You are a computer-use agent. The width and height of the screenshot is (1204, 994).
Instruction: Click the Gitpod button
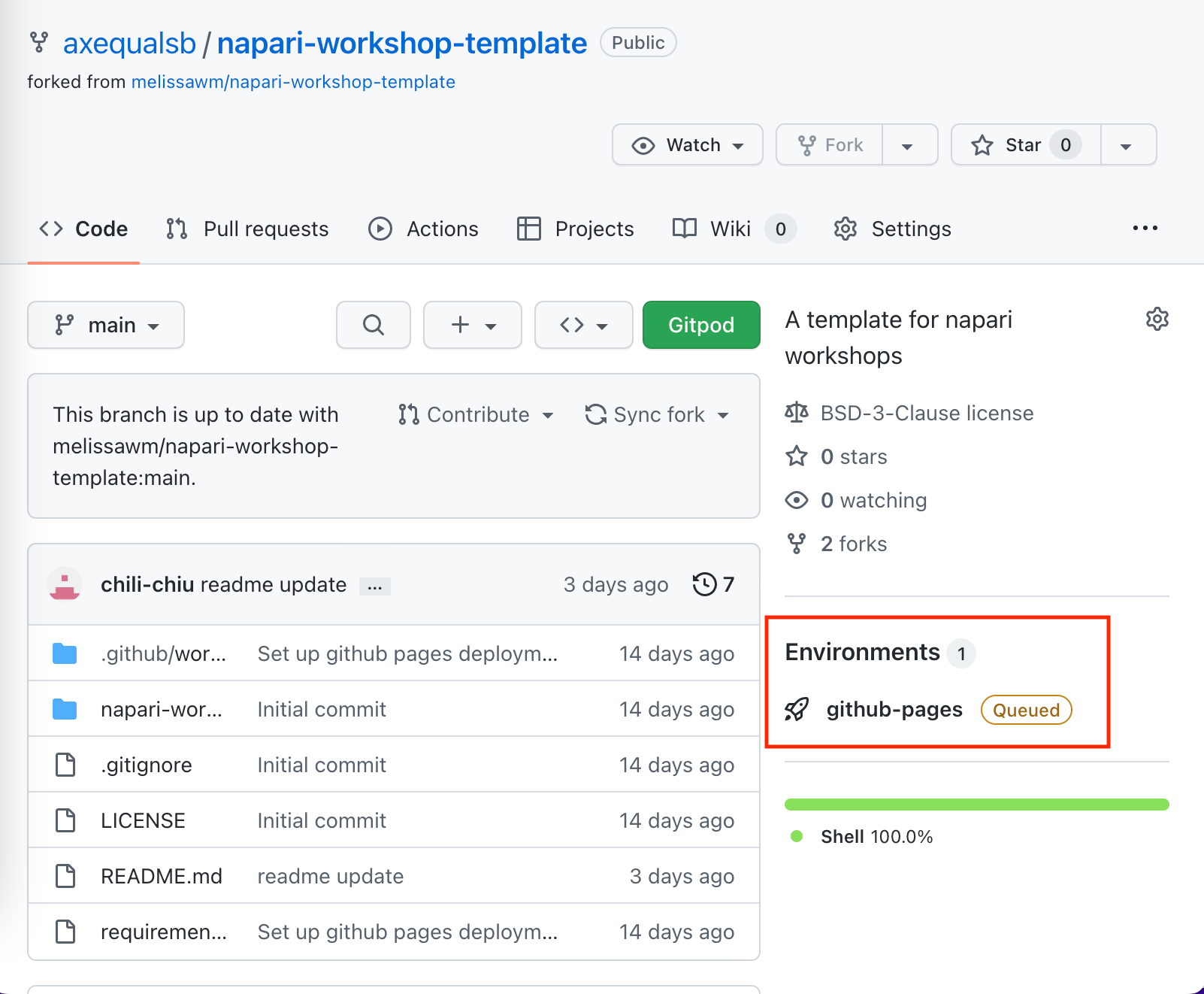point(700,325)
